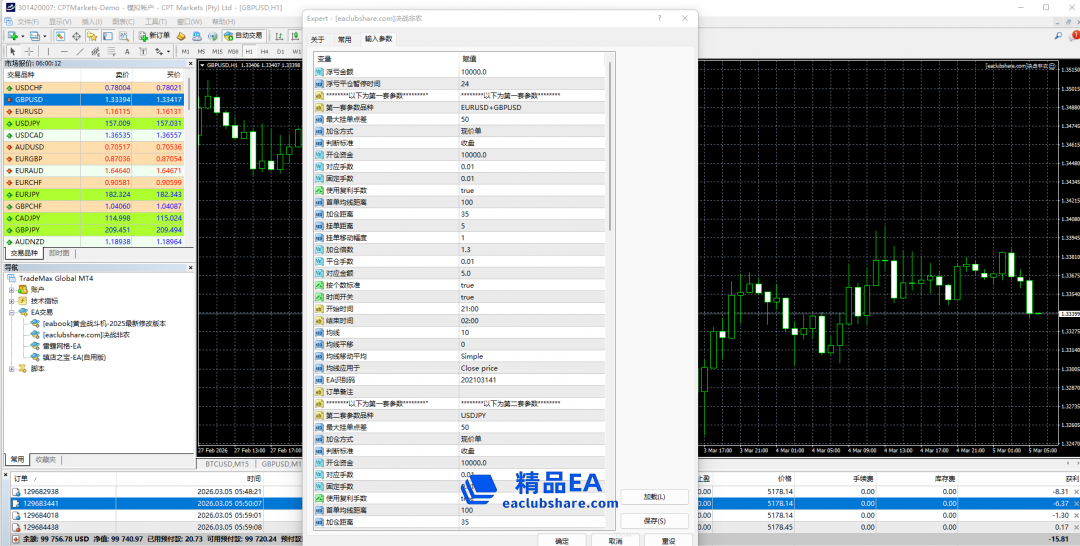Expand the 脚本 node in navigator
This screenshot has width=1080, height=546.
pos(13,368)
